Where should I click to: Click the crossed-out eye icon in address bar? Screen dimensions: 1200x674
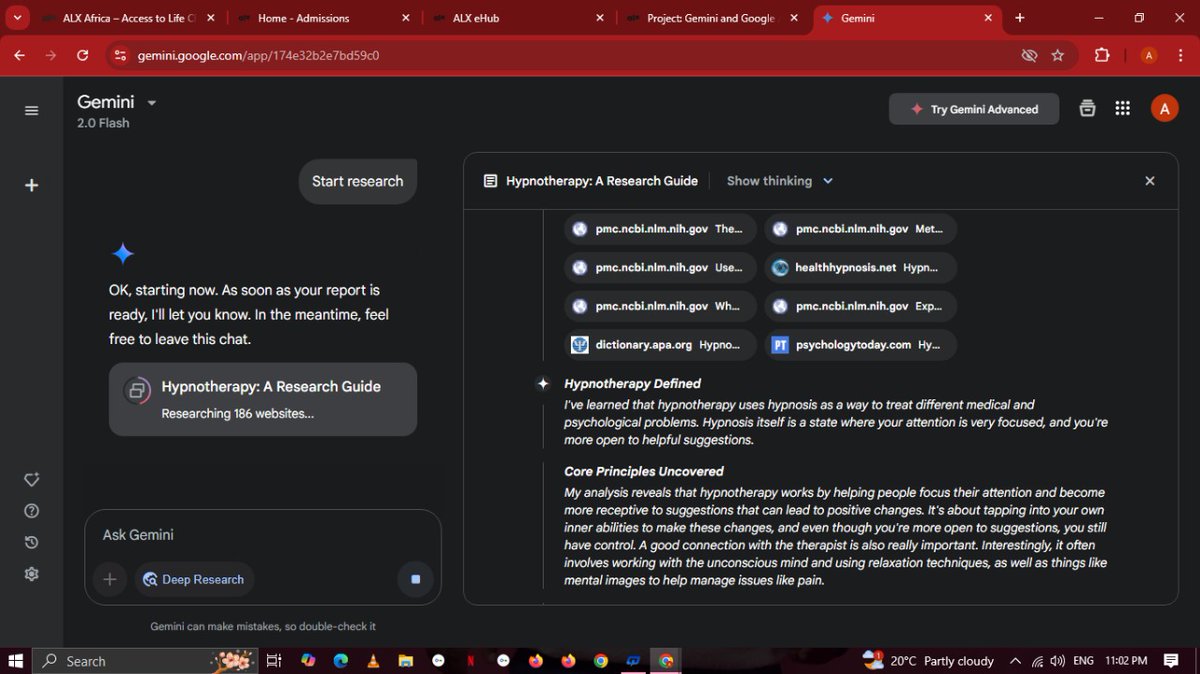1029,56
